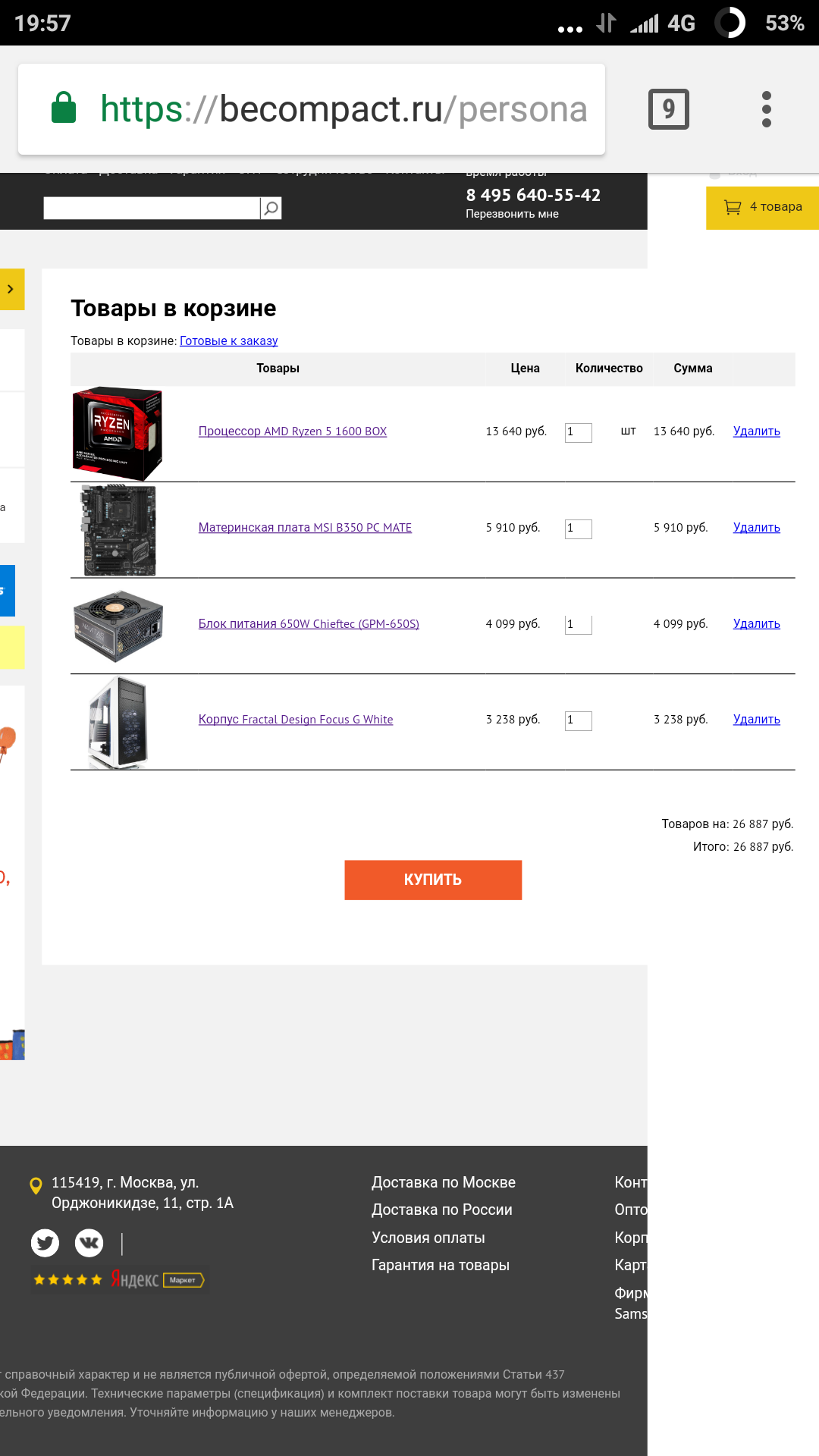Open the browser tabs counter showing 9
This screenshot has width=819, height=1456.
click(x=669, y=109)
